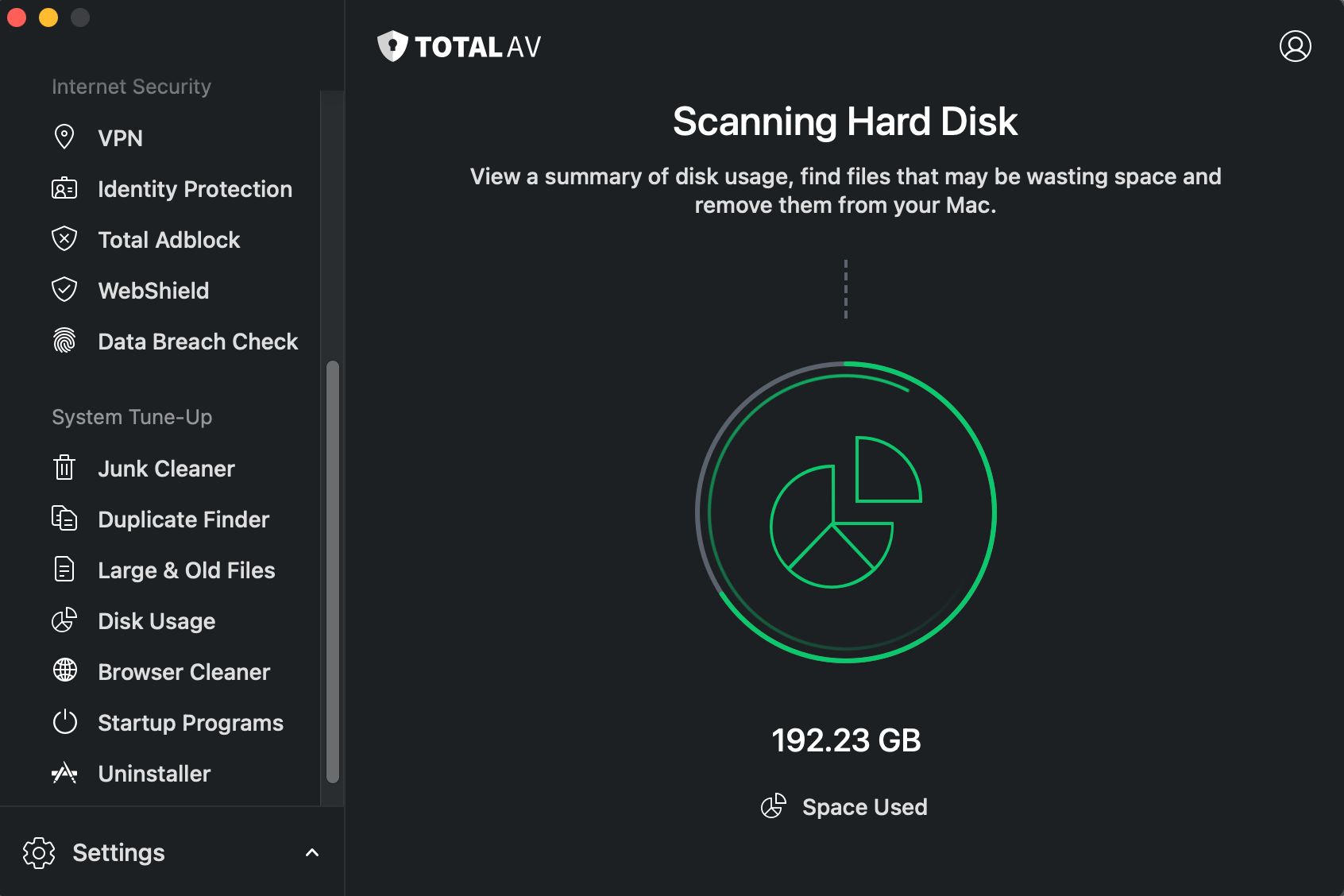Click the WebShield shield icon
This screenshot has width=1344, height=896.
(x=64, y=290)
